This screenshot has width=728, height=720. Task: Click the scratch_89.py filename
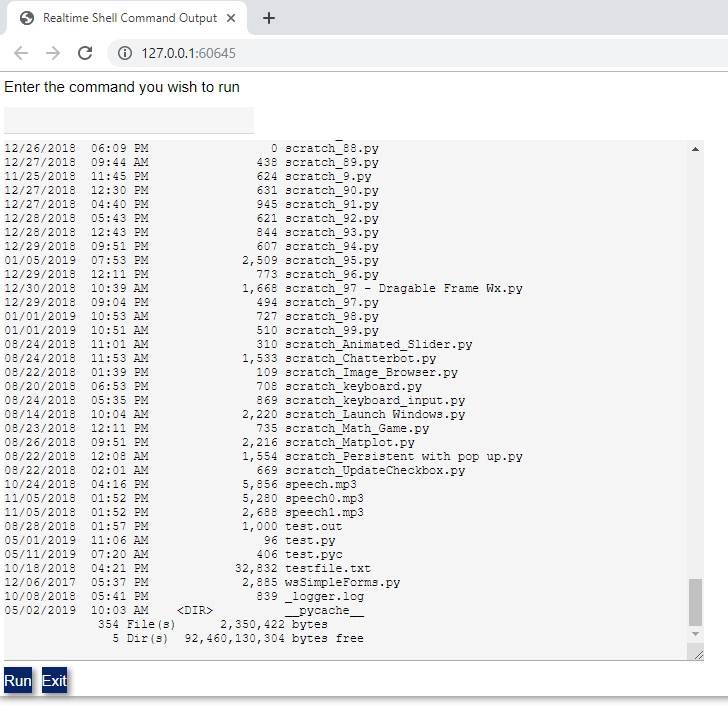point(332,162)
